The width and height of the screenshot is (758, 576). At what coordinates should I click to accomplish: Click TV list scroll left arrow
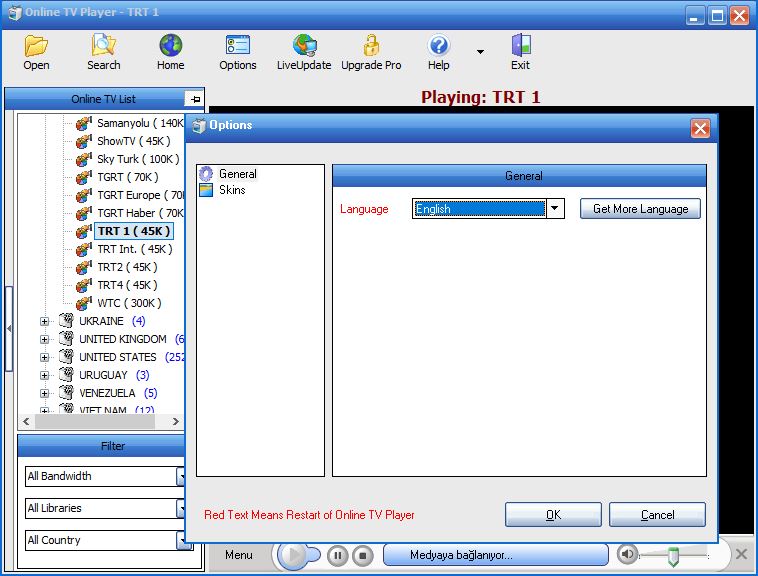(x=26, y=421)
